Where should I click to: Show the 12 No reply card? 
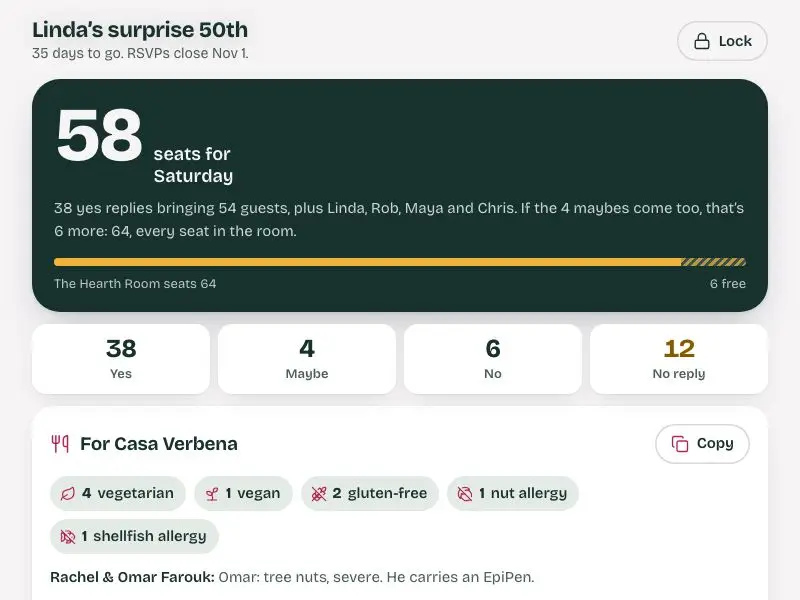[x=679, y=359]
